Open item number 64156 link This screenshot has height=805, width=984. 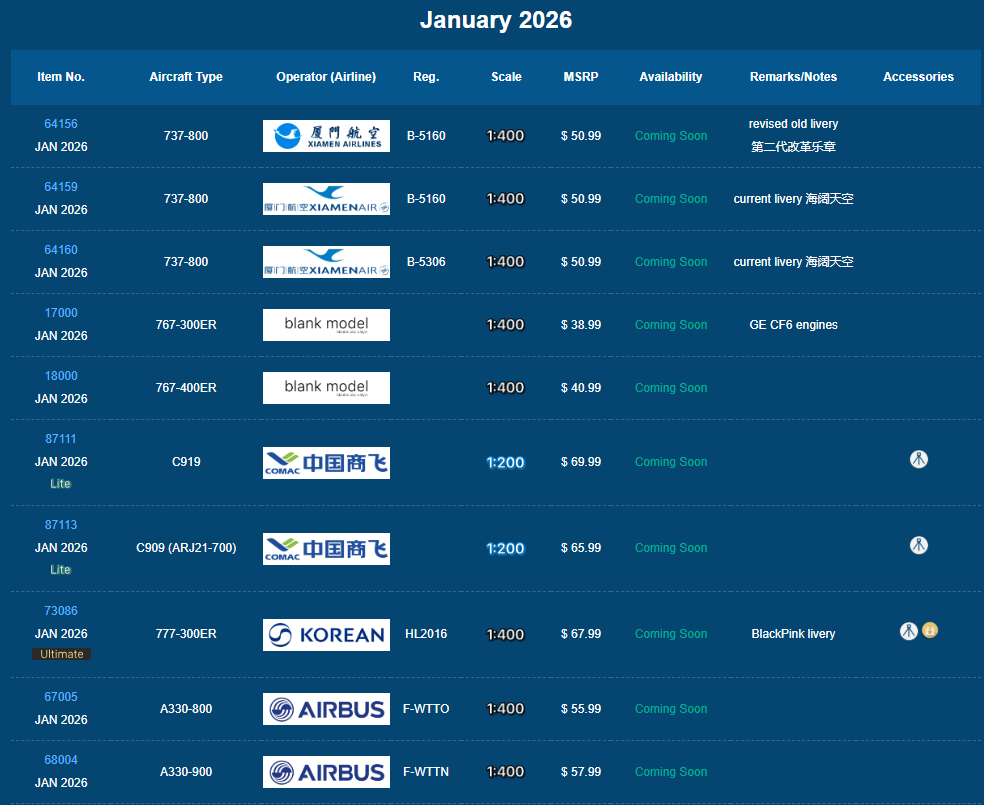tap(61, 124)
